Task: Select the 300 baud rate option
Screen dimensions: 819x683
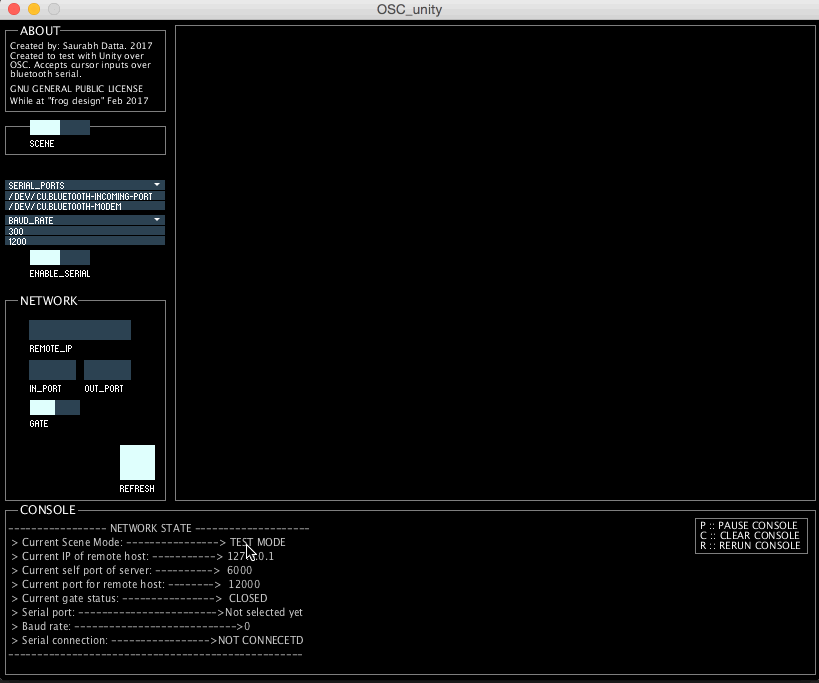Action: pos(85,231)
